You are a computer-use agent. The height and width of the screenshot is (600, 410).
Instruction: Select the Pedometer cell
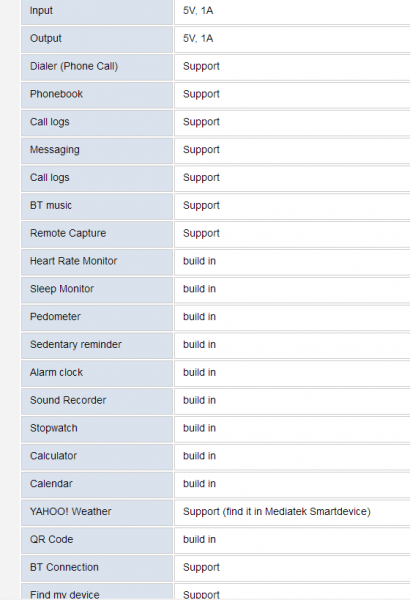[97, 318]
